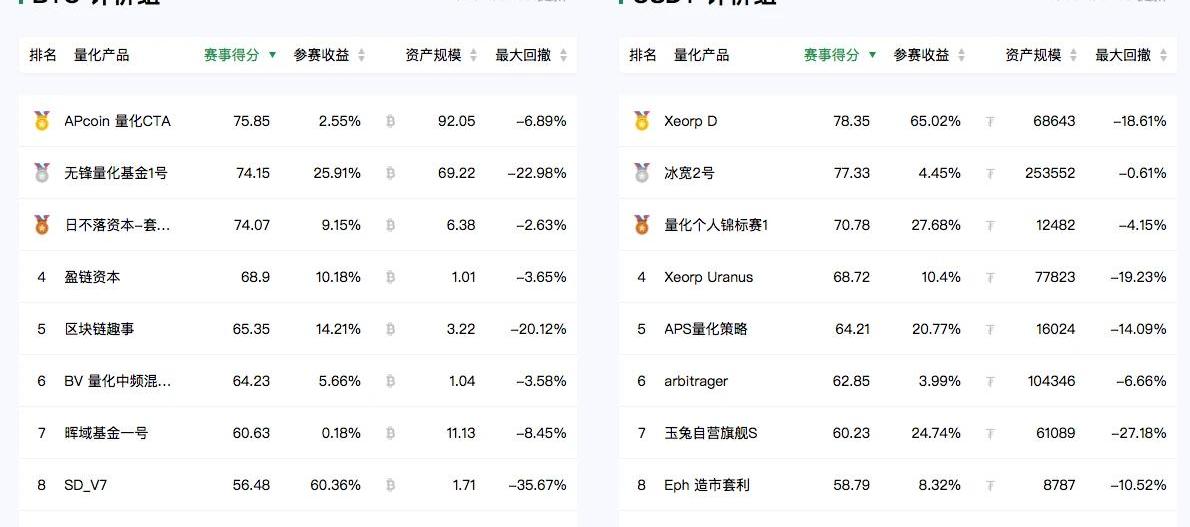Click gold medal icon beside Xeorp D
The height and width of the screenshot is (527, 1190).
coord(642,121)
